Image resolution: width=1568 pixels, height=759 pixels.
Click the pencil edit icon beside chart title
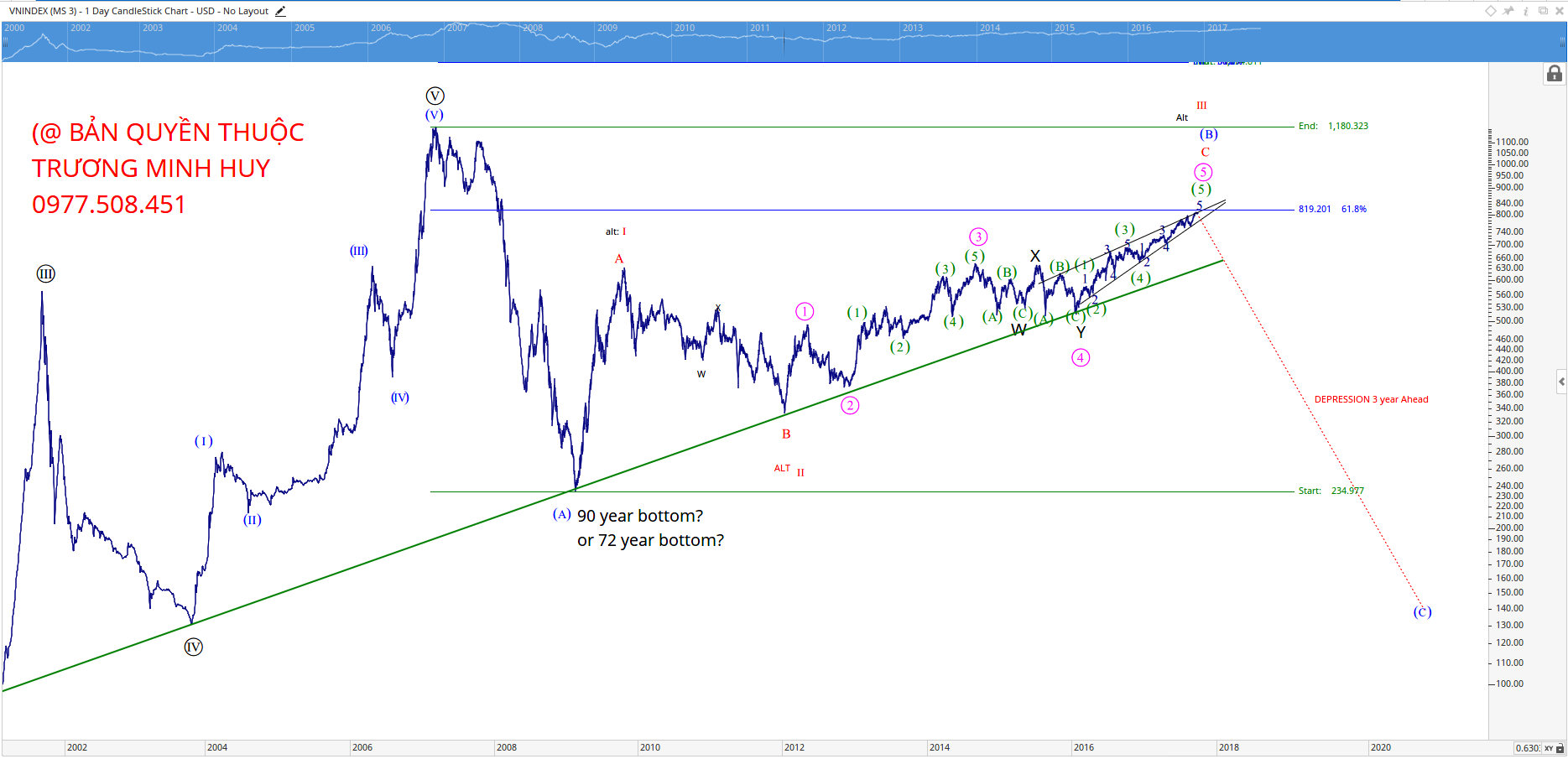[x=280, y=11]
